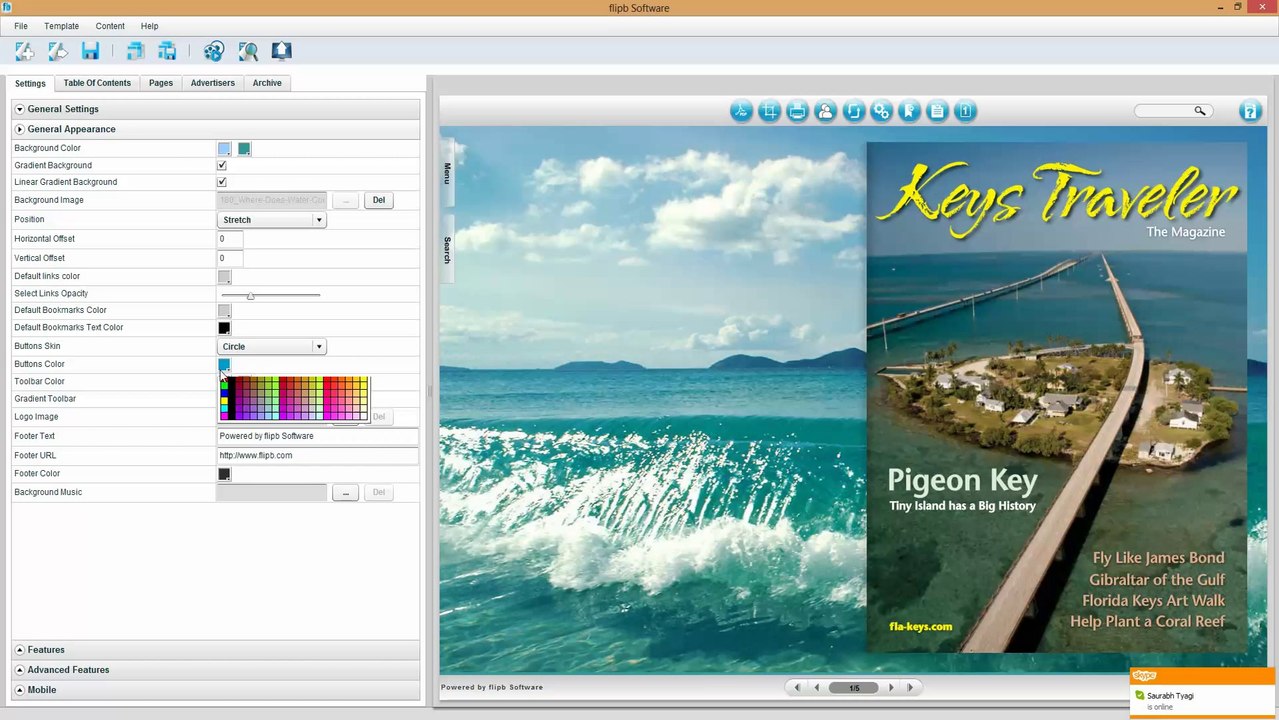Expand the Mobile section
Image resolution: width=1279 pixels, height=720 pixels.
215,690
